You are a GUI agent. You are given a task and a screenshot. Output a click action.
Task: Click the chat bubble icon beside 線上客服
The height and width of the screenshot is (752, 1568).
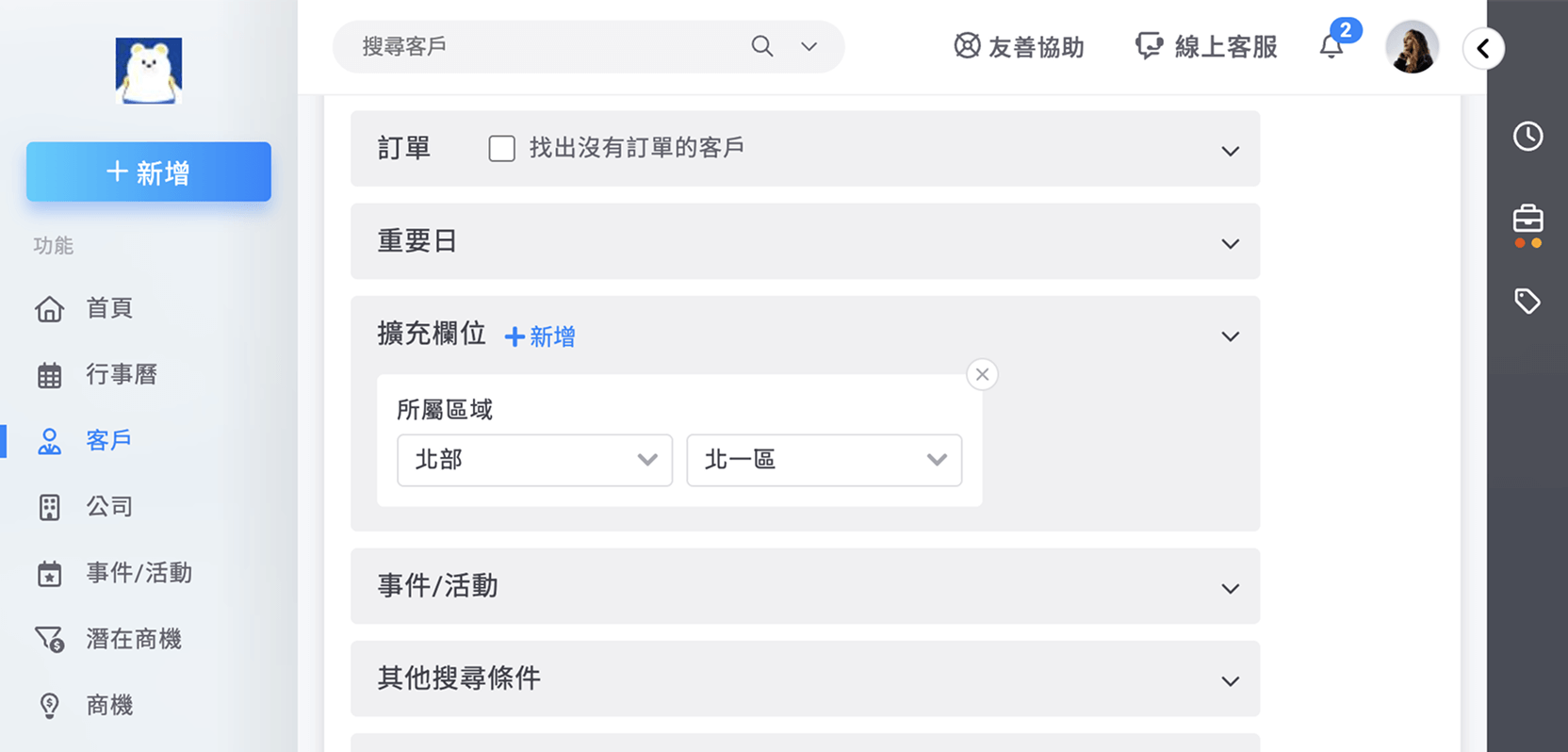pos(1150,46)
